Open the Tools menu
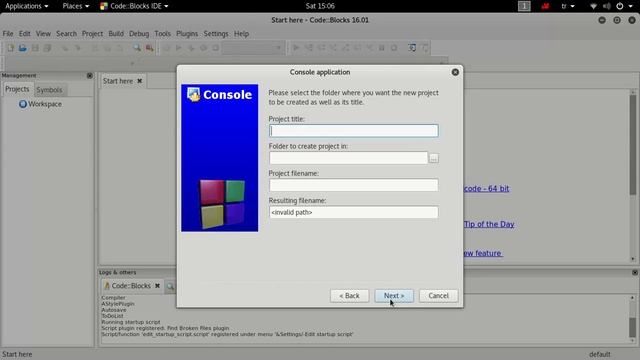This screenshot has height=360, width=640. (162, 34)
